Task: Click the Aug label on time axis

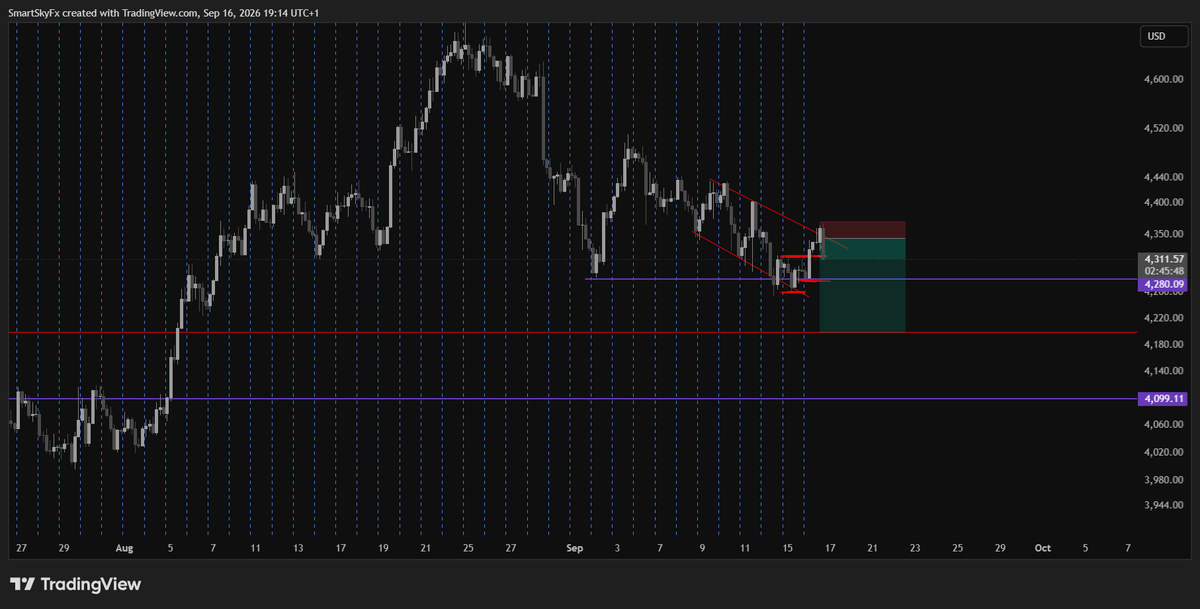Action: point(124,549)
